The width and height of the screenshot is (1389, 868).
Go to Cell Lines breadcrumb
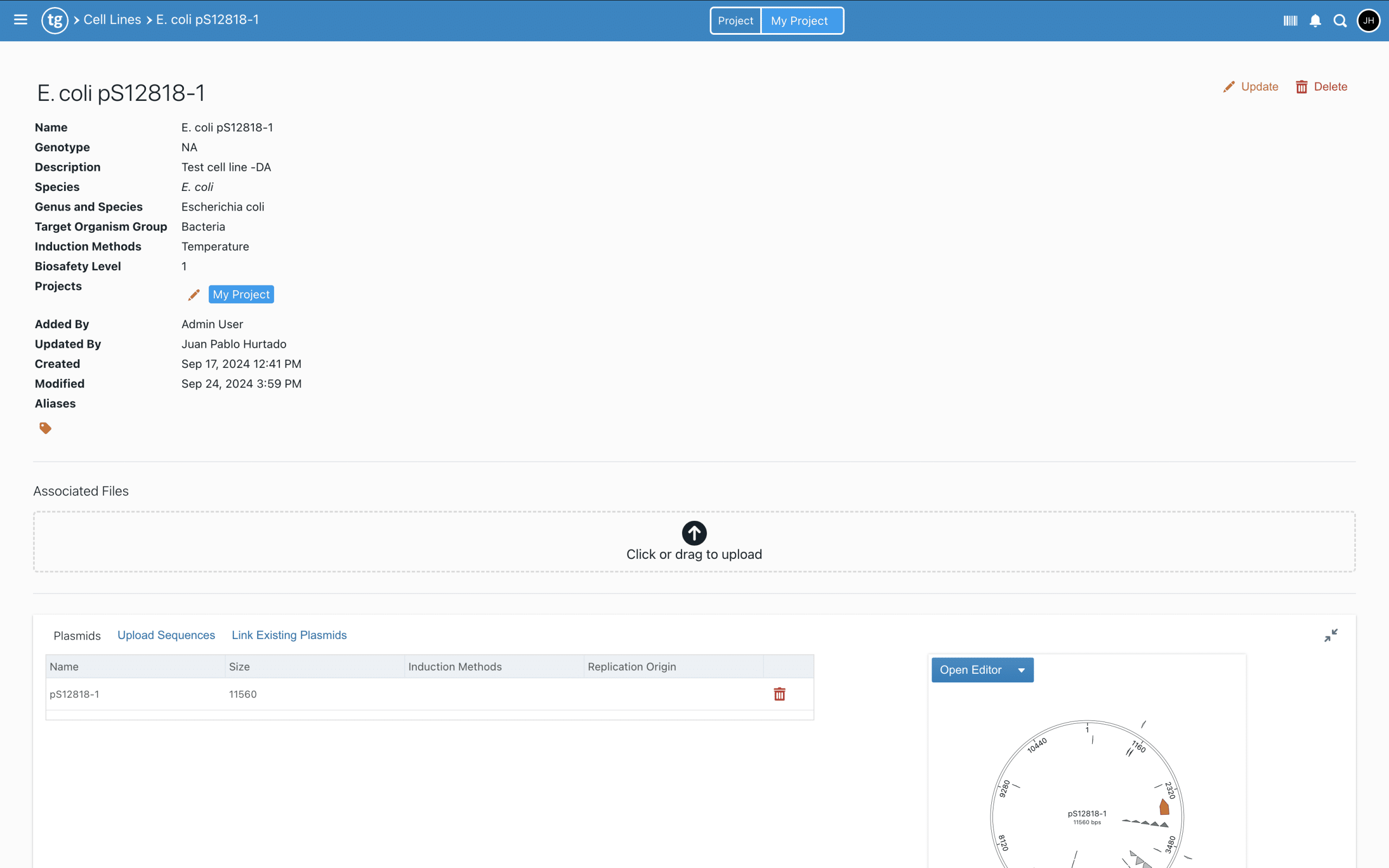(112, 20)
